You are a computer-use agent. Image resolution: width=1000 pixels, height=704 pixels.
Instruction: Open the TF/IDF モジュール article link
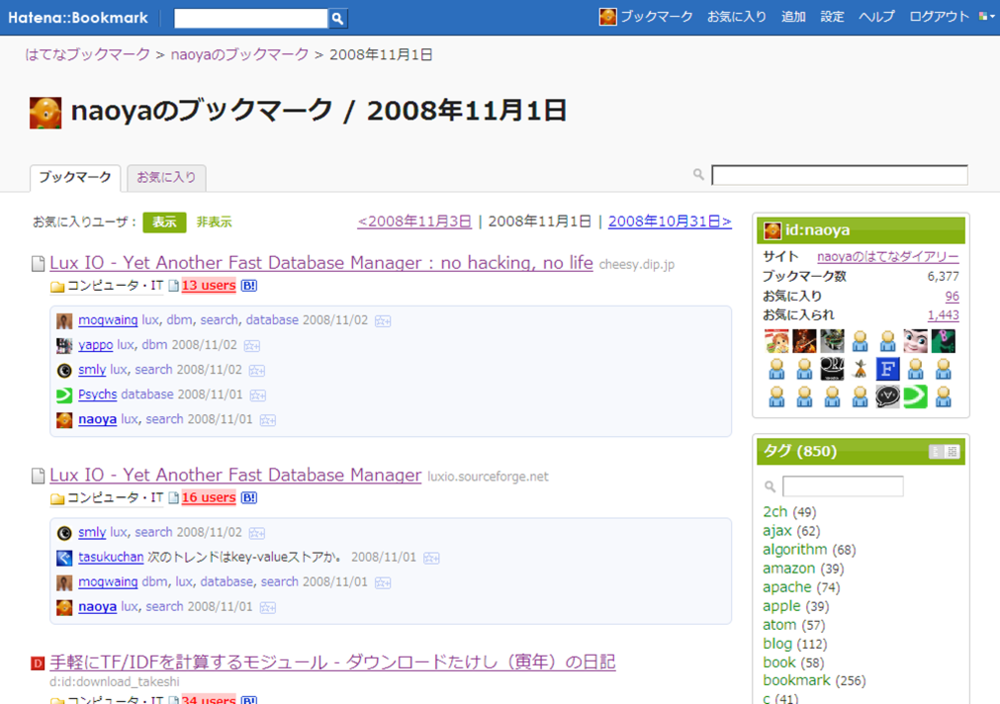point(332,662)
